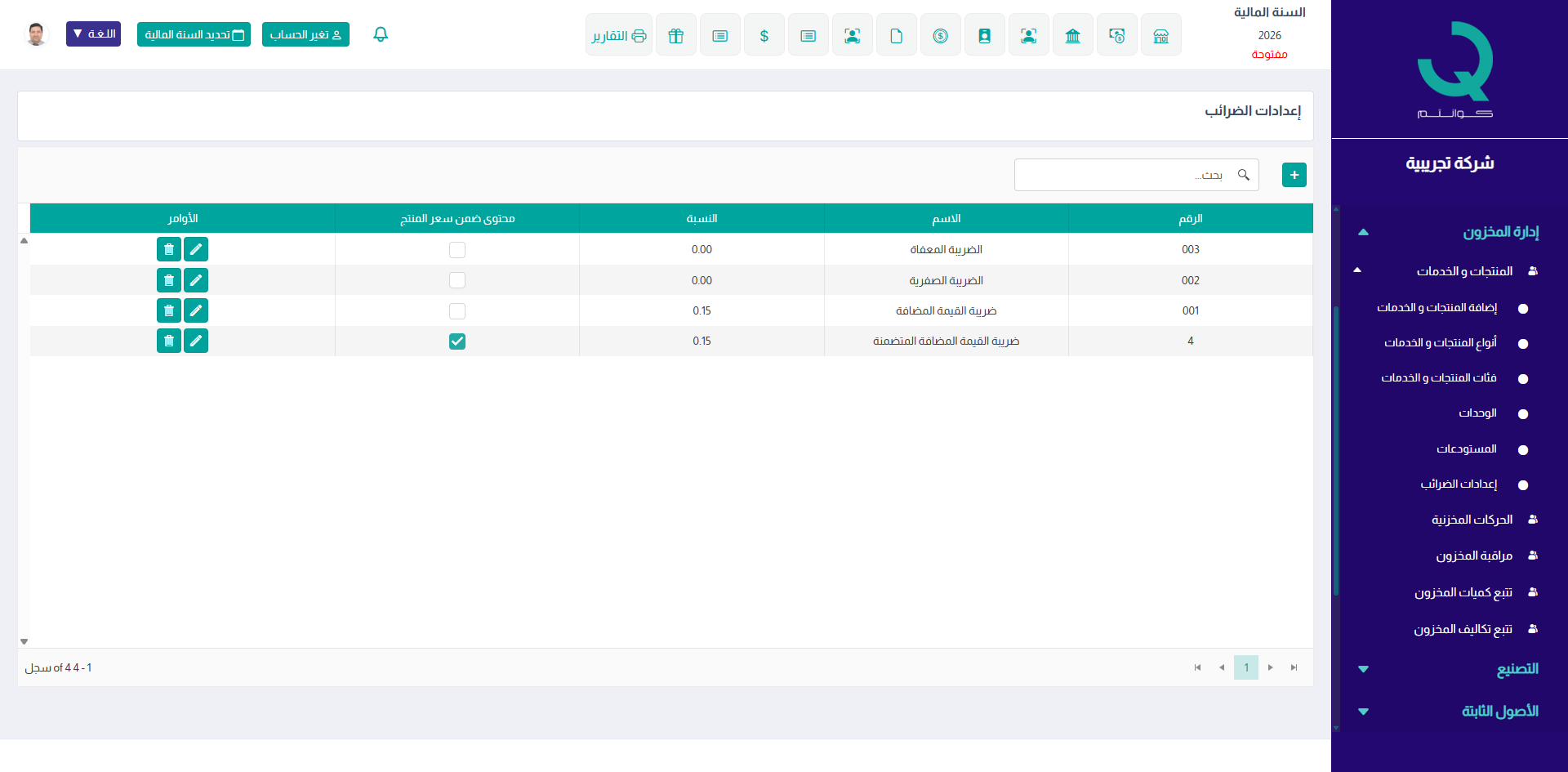Click the ID badge toolbar icon

(984, 35)
